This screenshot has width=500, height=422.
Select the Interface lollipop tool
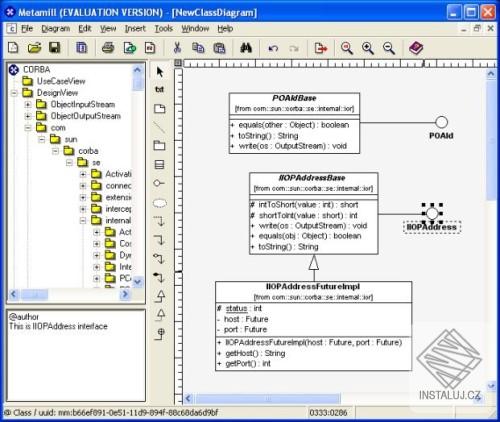[x=159, y=183]
